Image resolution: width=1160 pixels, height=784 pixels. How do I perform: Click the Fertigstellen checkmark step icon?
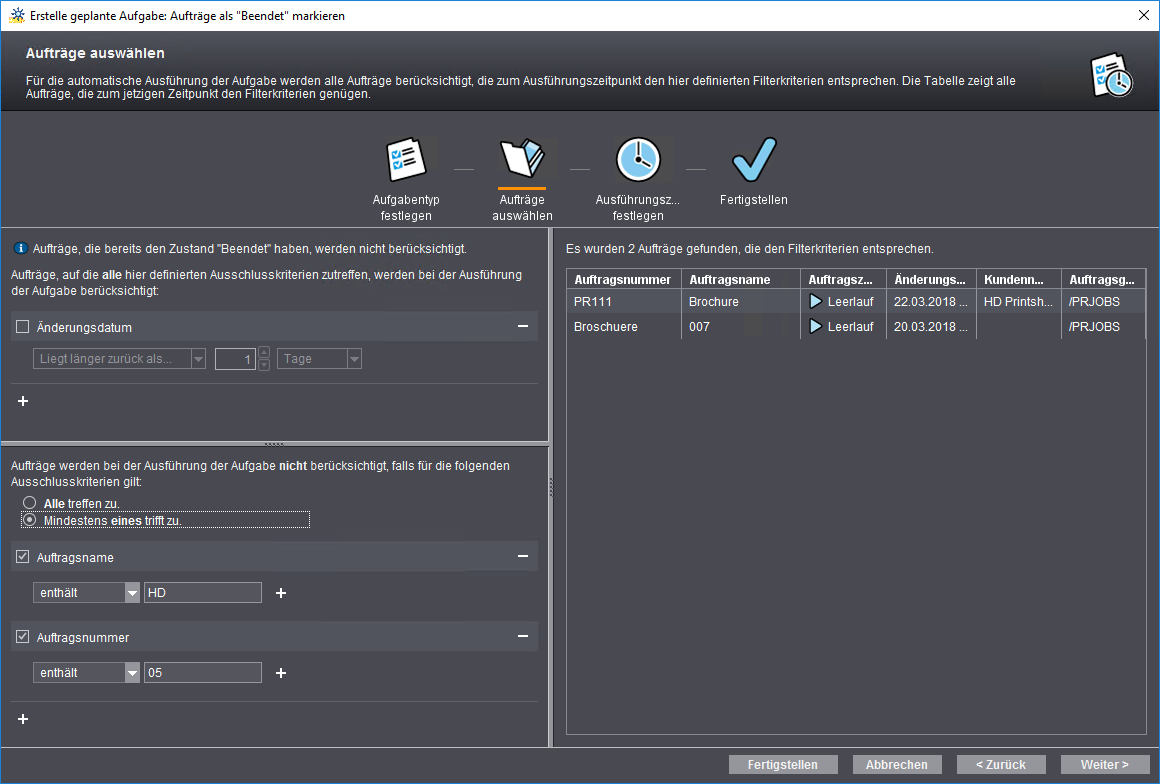[754, 159]
